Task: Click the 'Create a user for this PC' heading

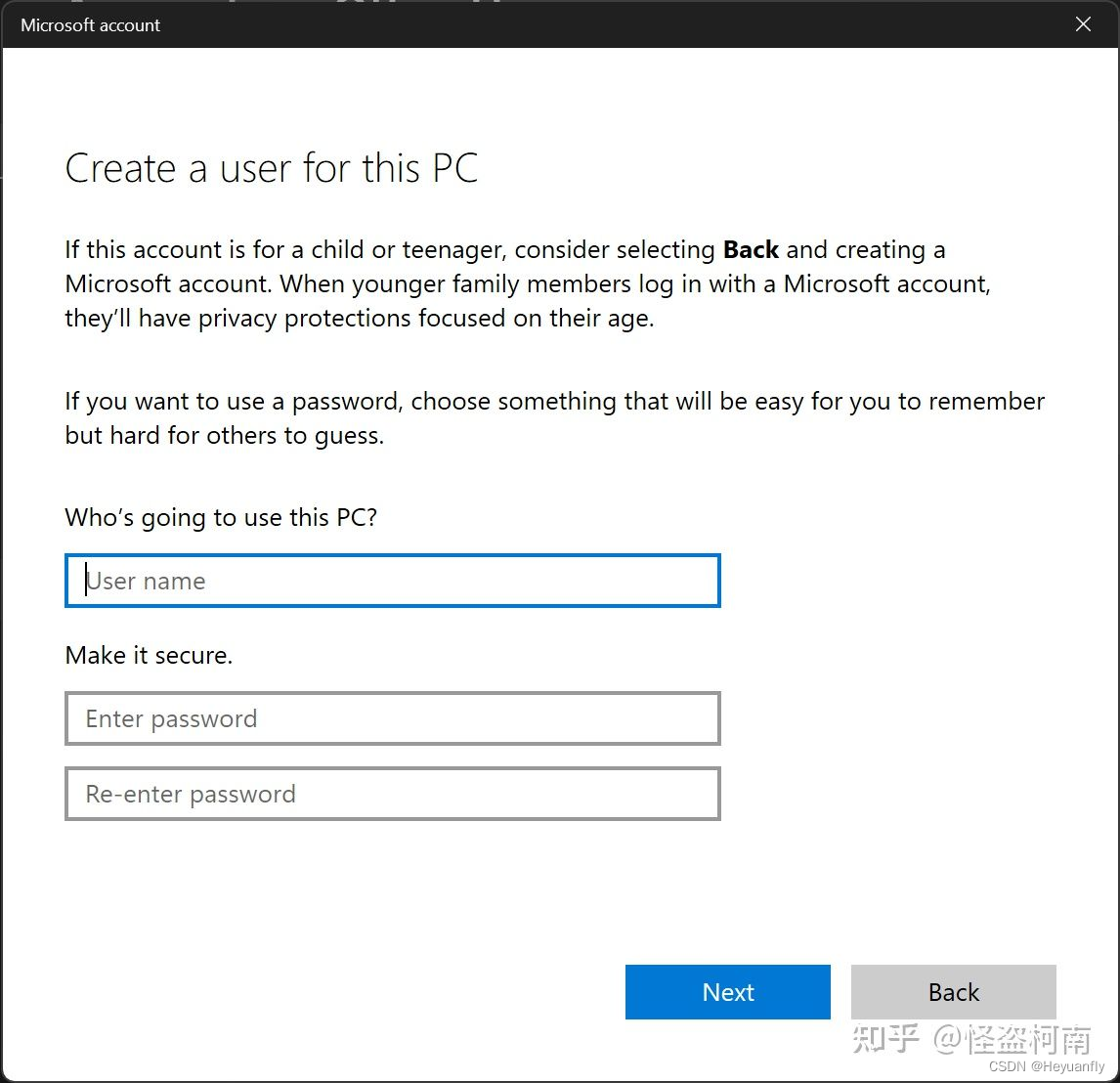Action: [x=272, y=168]
